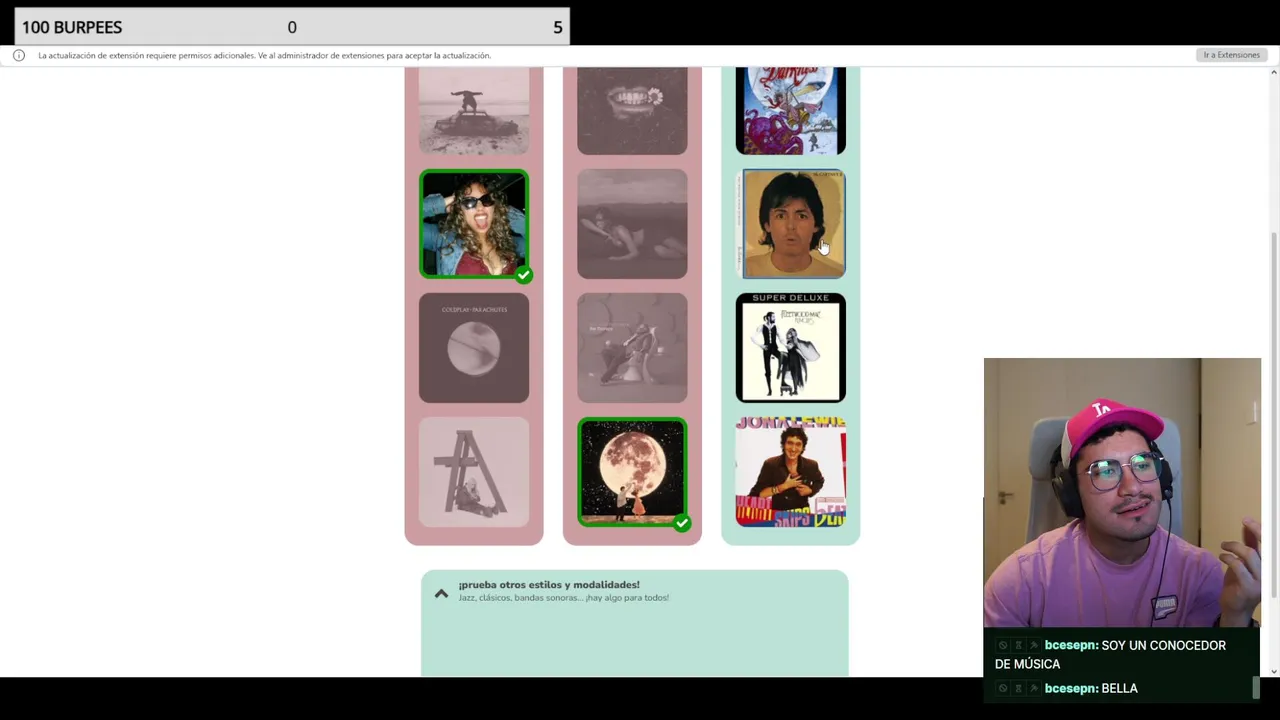This screenshot has width=1280, height=720.
Task: Select the Paul McCartney portrait album cover
Action: (x=791, y=224)
